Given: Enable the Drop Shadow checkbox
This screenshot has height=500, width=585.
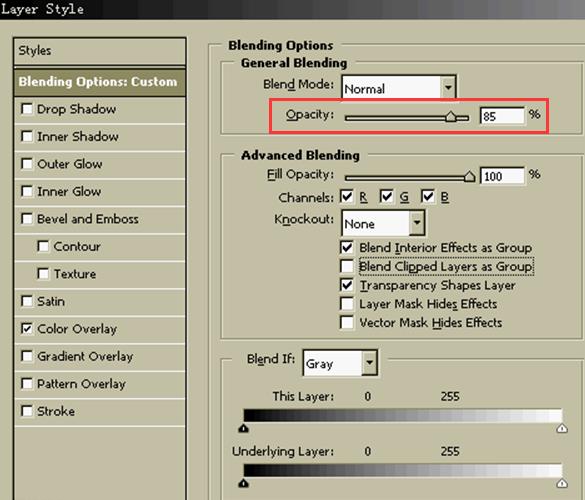Looking at the screenshot, I should tap(27, 109).
